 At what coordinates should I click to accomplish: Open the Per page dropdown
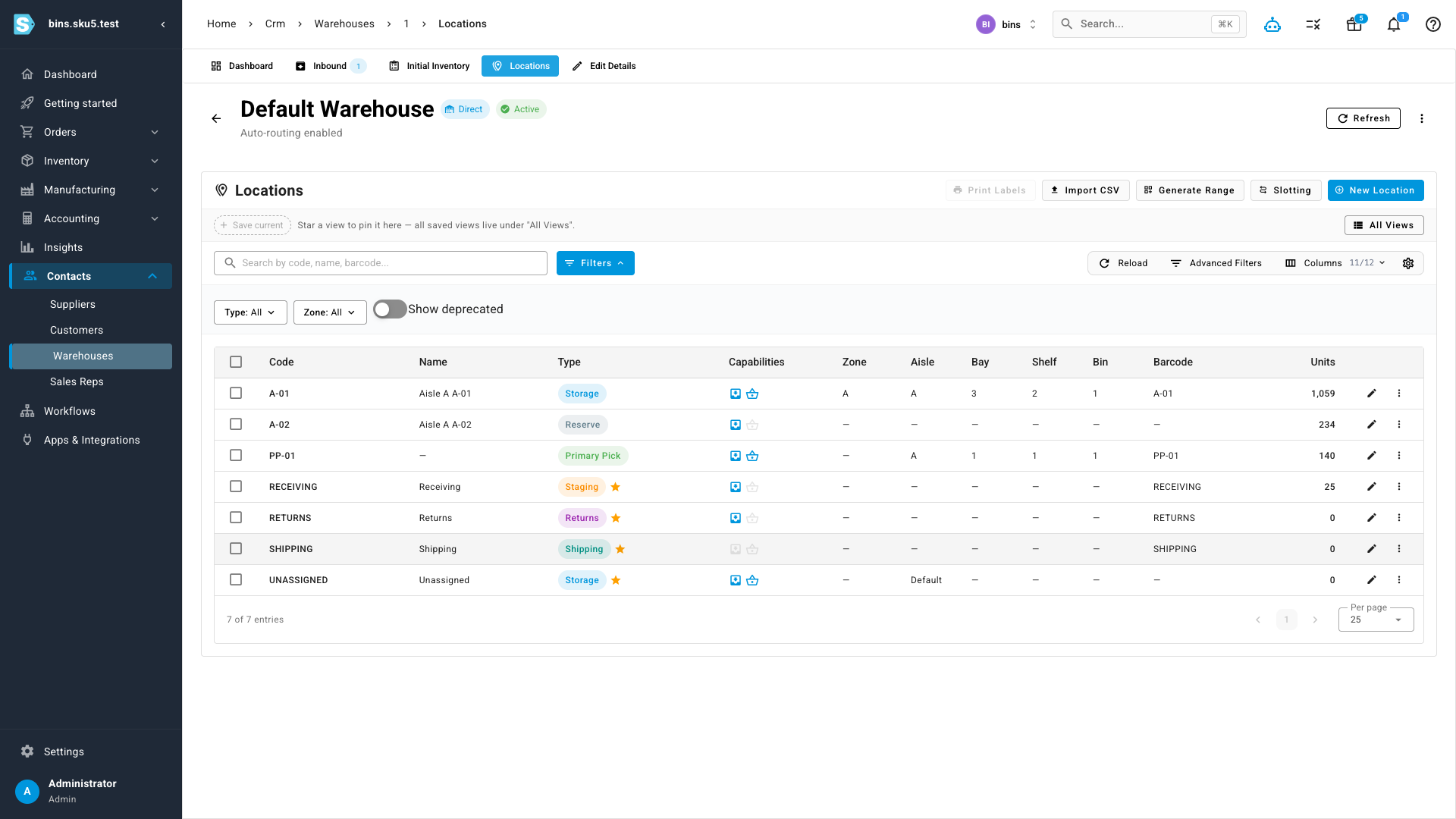[x=1376, y=620]
